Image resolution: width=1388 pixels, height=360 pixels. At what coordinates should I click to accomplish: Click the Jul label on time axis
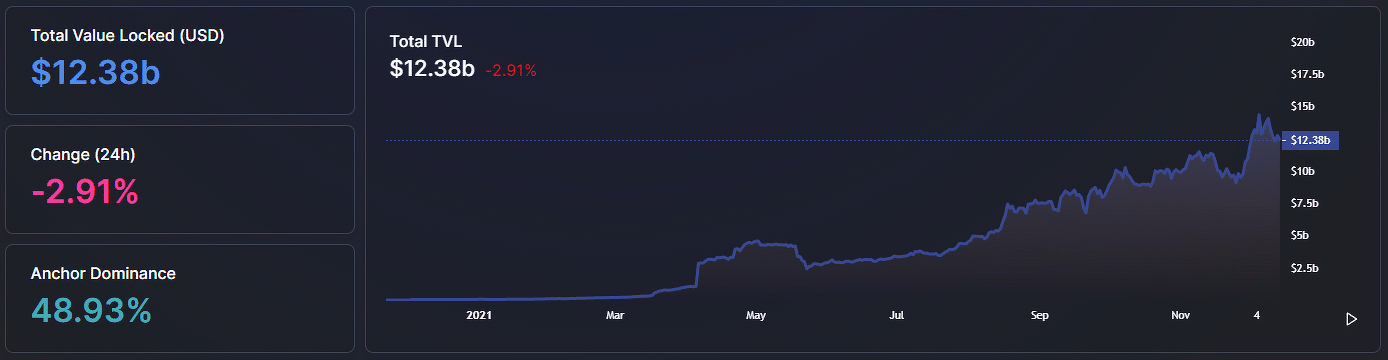(x=896, y=315)
